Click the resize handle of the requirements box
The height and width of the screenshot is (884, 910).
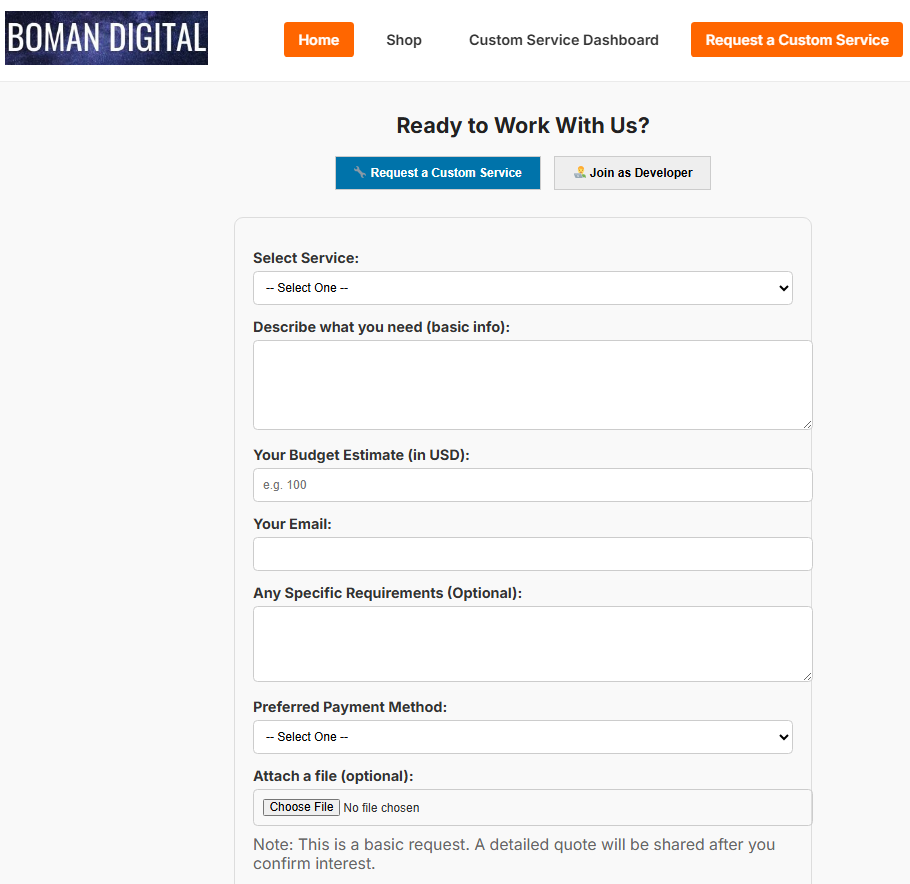(806, 675)
